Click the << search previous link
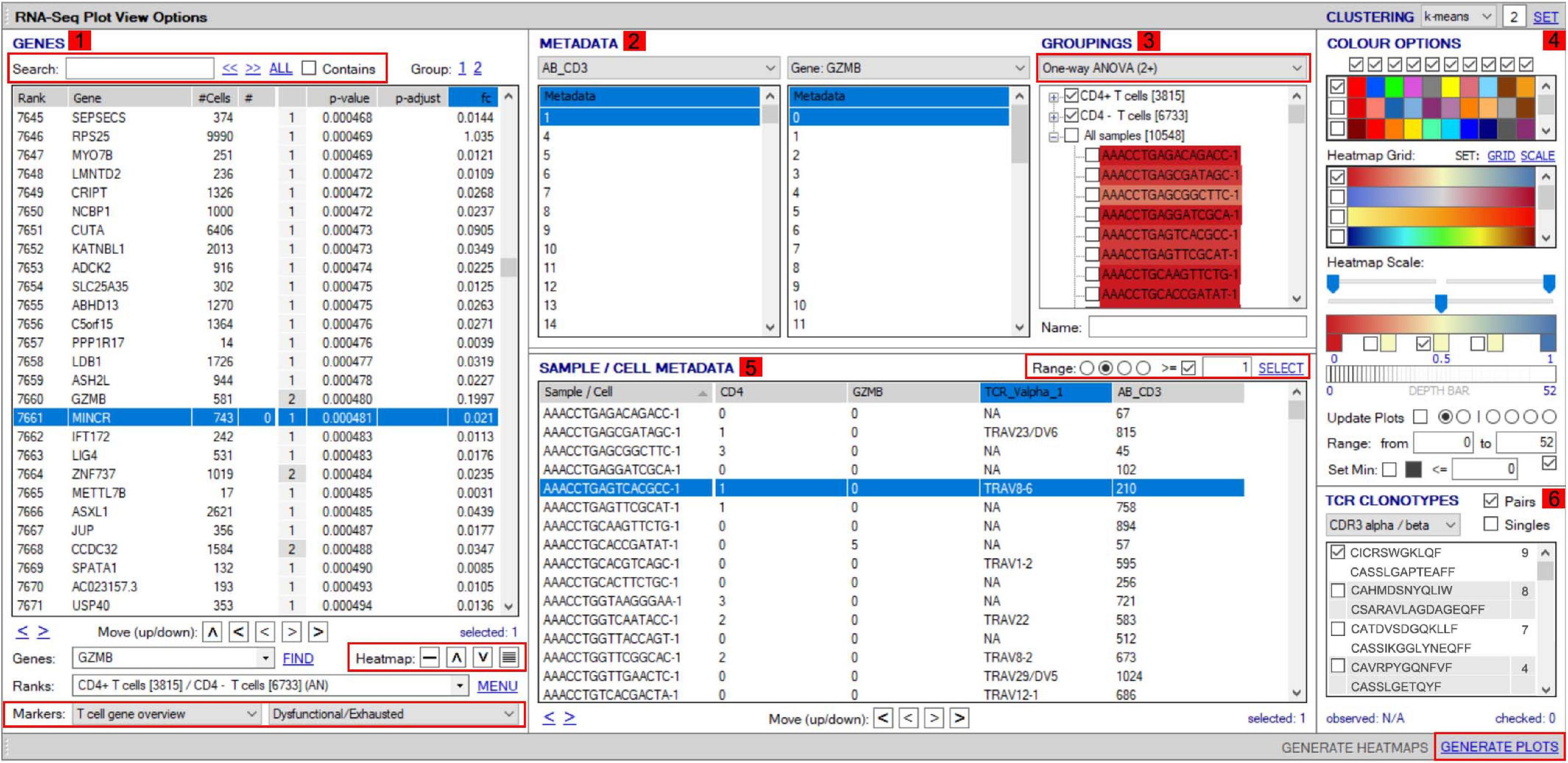Image resolution: width=1568 pixels, height=763 pixels. [x=230, y=68]
